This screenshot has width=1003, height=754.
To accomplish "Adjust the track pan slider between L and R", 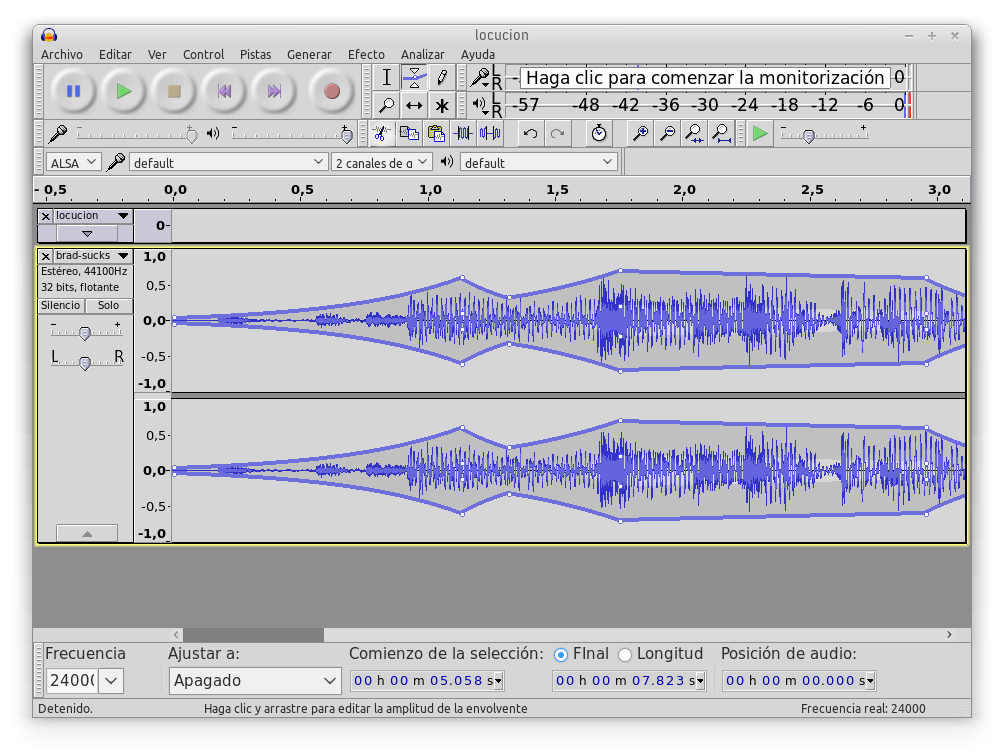I will pos(86,360).
